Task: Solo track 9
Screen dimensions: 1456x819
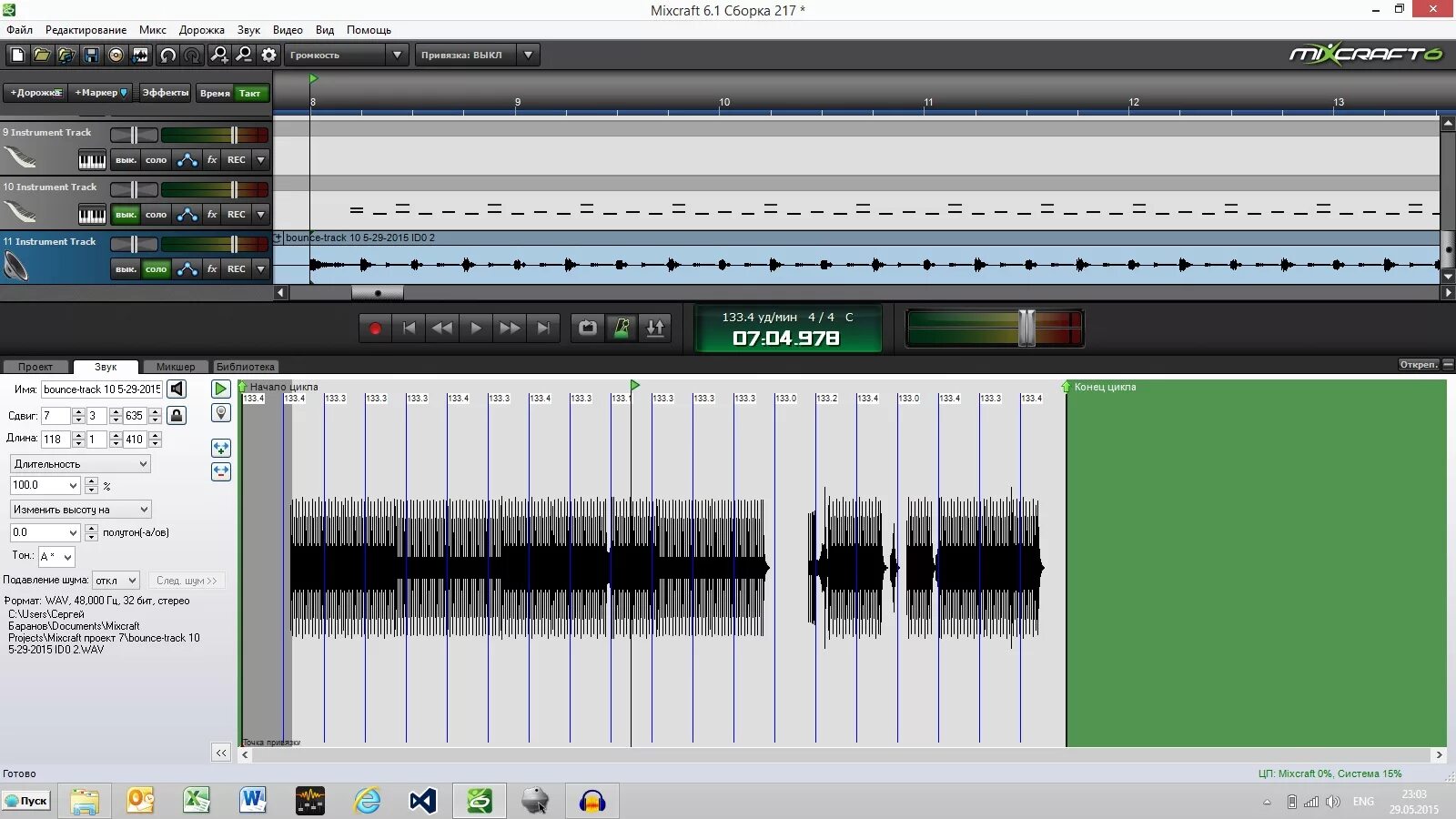Action: [x=157, y=160]
